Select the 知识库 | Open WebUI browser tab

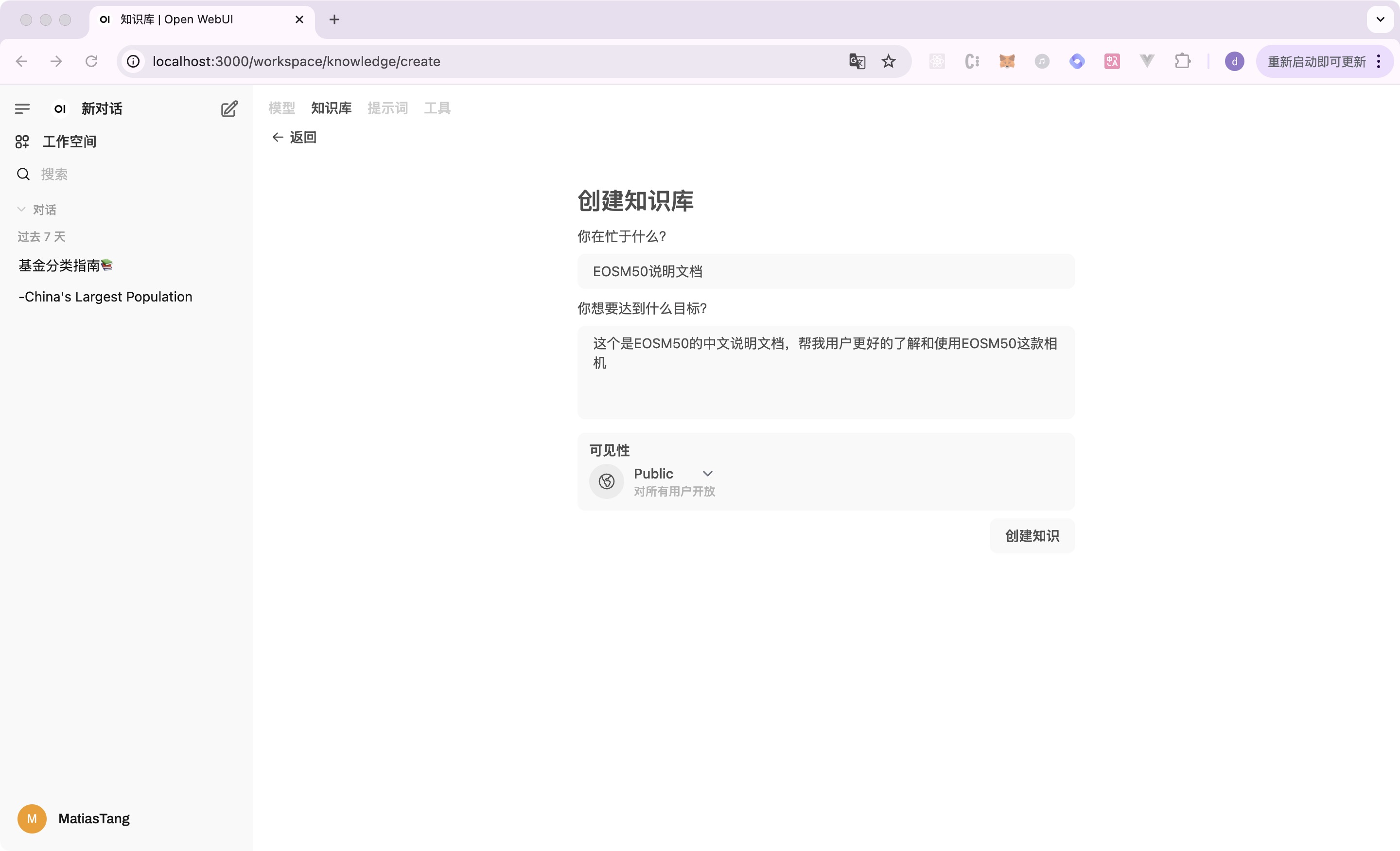(202, 19)
